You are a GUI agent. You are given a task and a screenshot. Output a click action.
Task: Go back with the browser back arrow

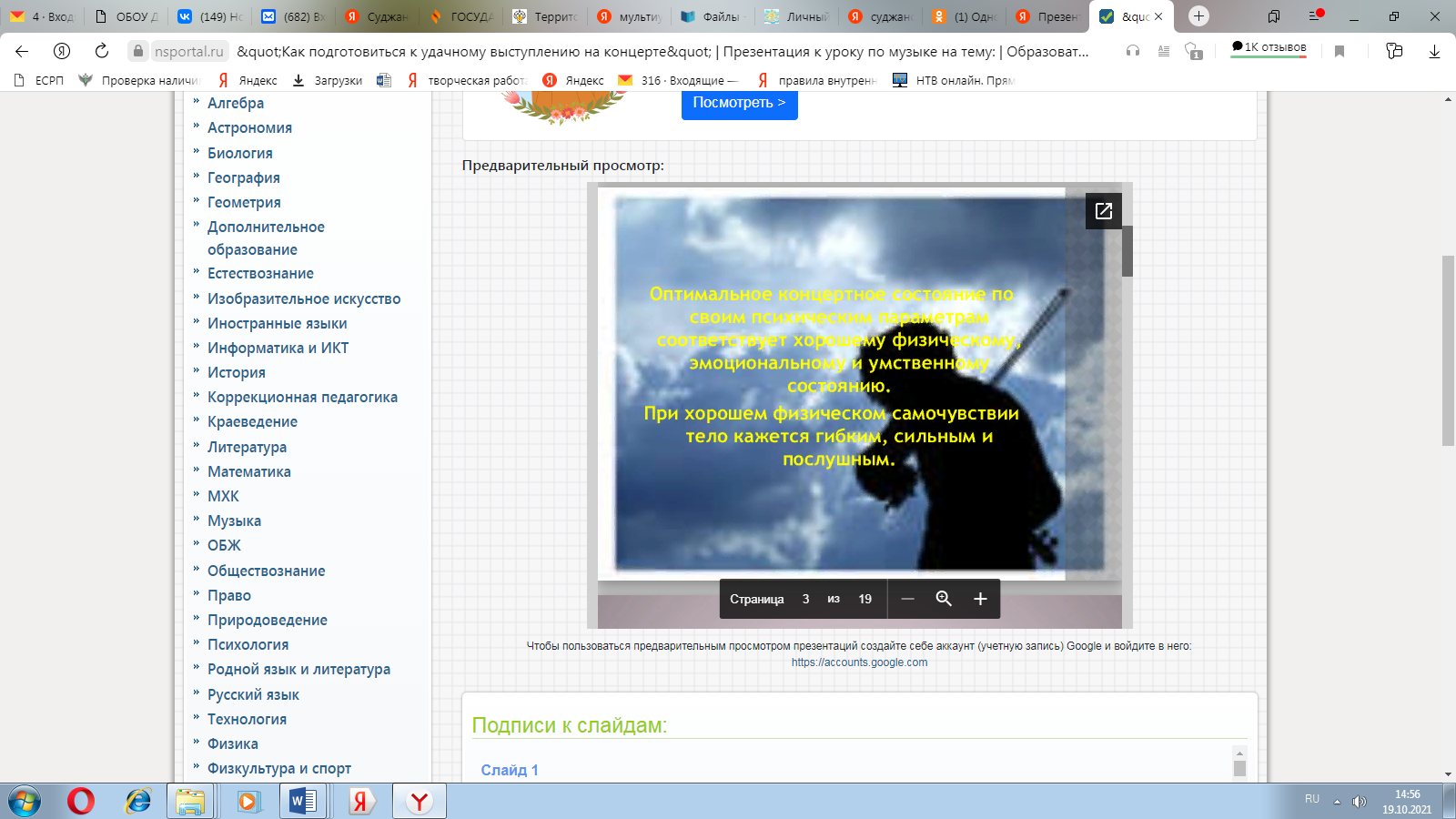[x=22, y=51]
